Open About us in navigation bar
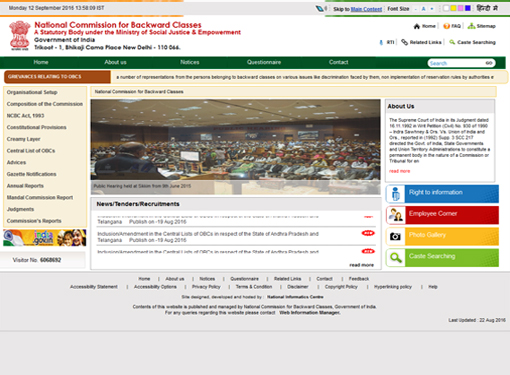 click(x=115, y=62)
